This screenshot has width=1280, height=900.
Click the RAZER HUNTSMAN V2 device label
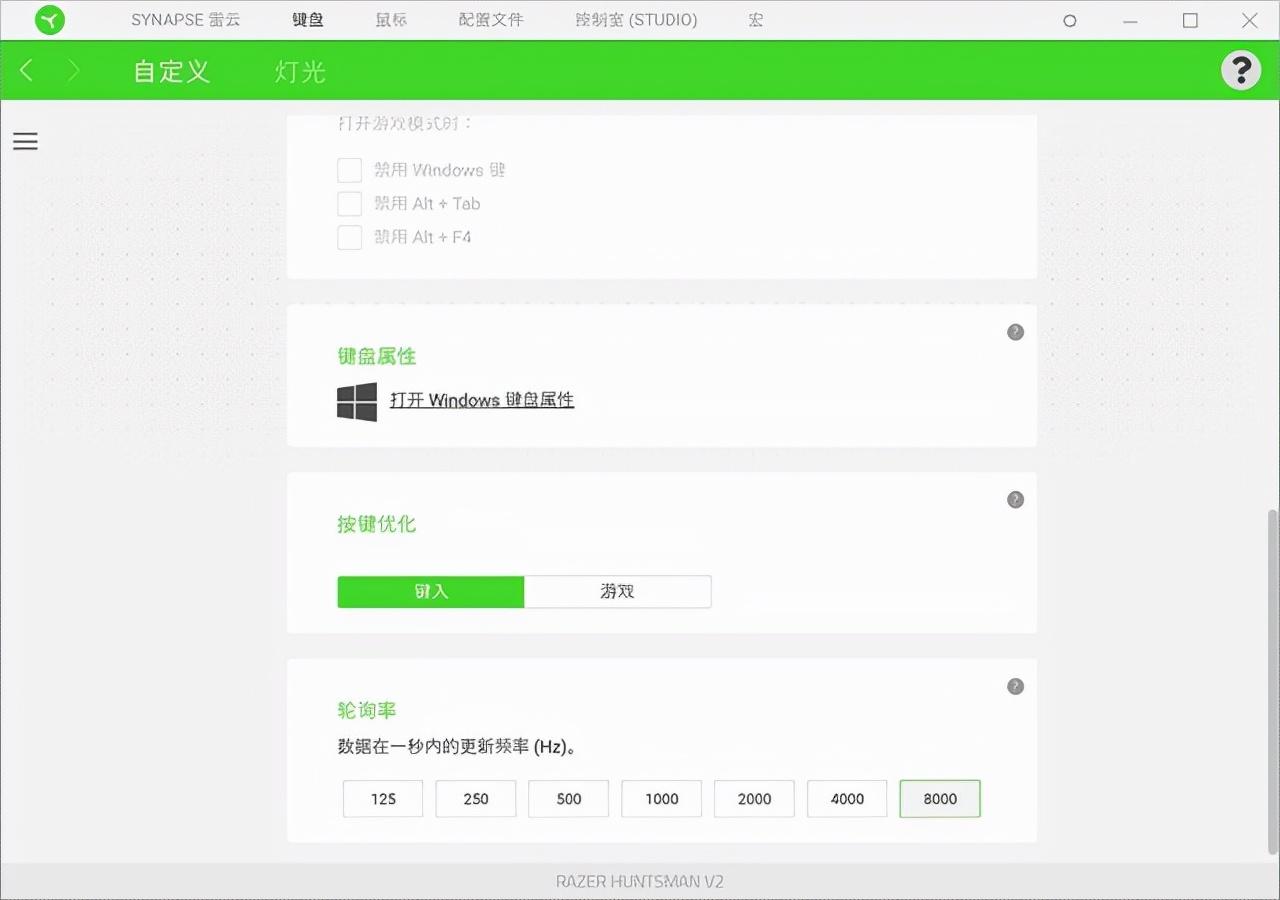point(640,881)
